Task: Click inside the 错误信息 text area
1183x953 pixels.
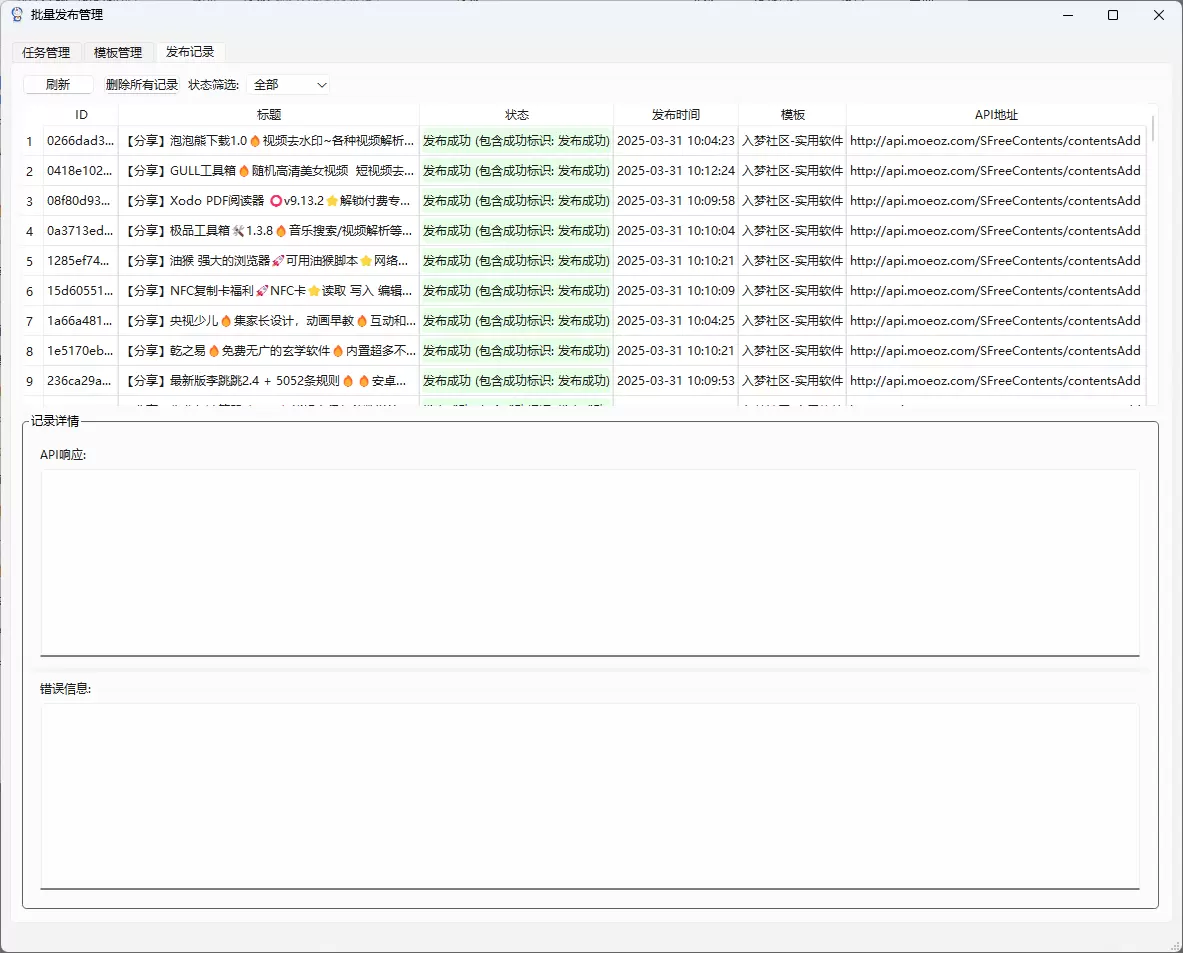Action: (x=590, y=796)
